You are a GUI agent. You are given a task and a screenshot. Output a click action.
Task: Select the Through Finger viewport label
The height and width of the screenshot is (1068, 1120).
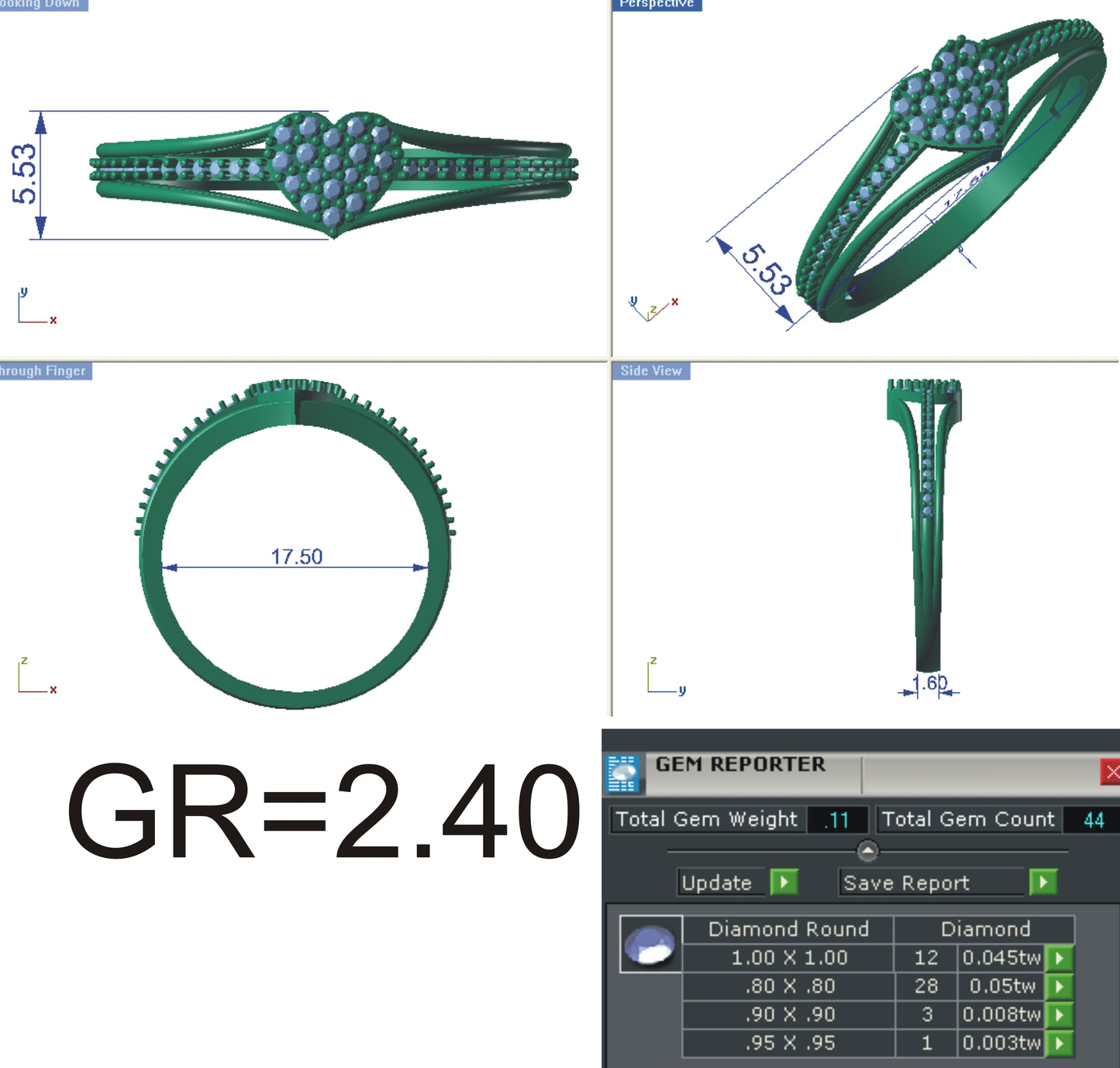[x=46, y=370]
